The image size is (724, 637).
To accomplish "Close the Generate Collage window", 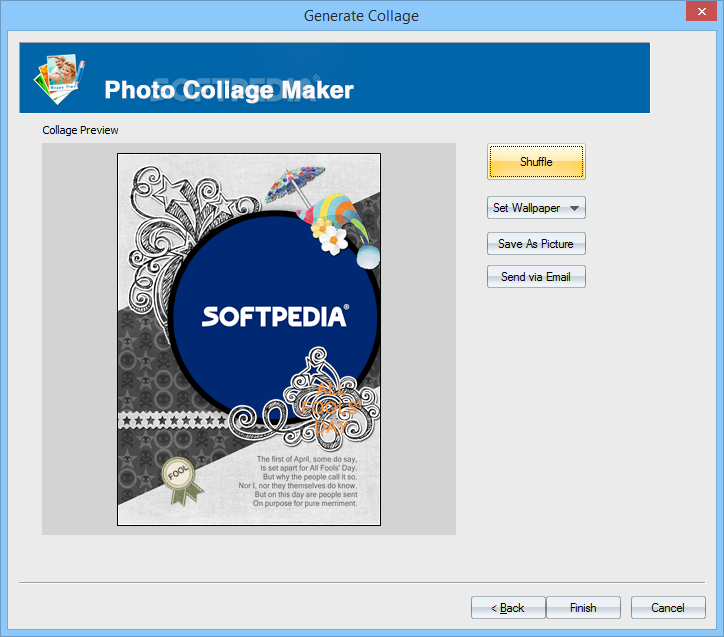I will [x=701, y=12].
